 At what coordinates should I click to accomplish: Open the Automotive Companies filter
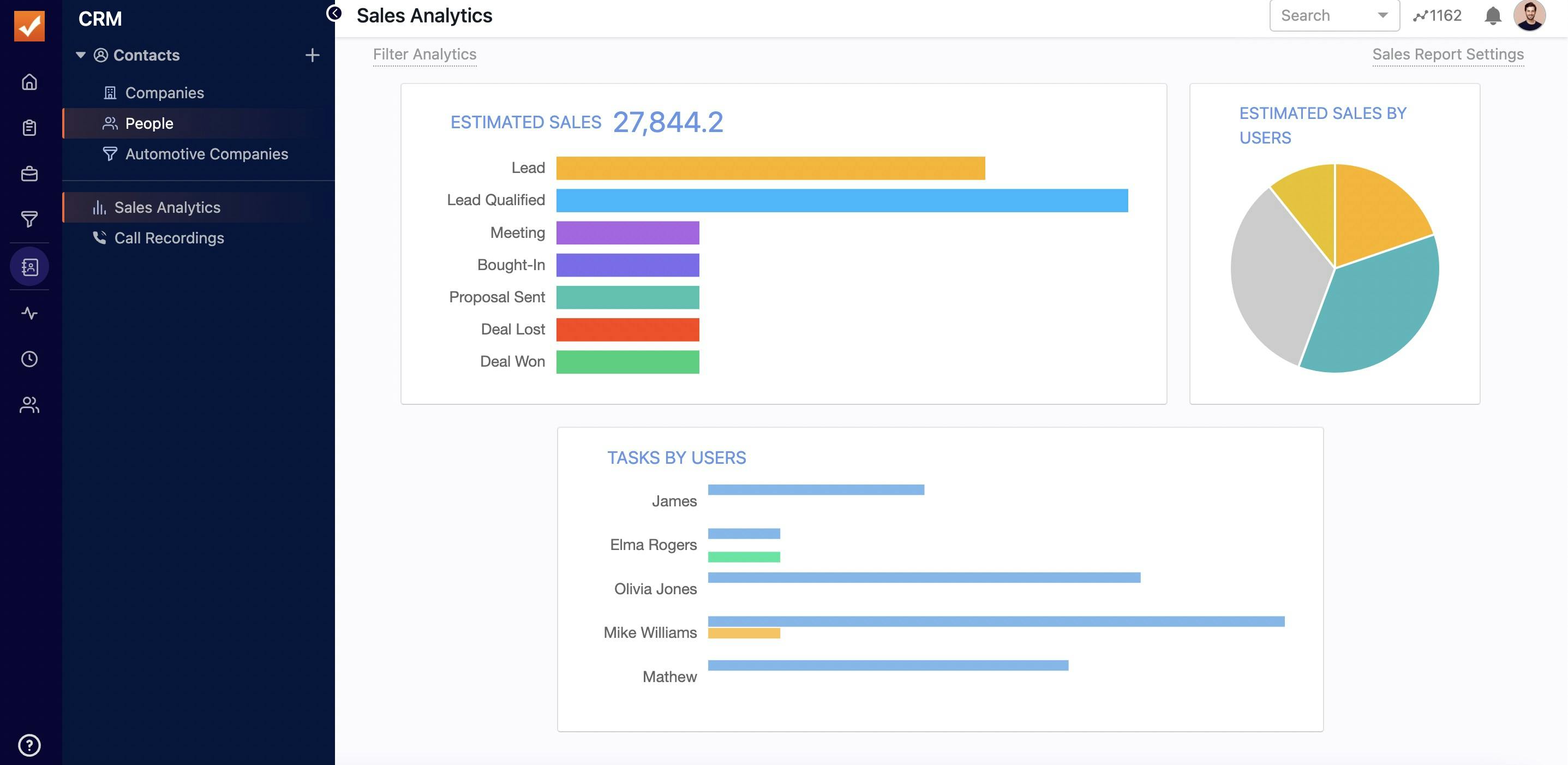(x=206, y=154)
